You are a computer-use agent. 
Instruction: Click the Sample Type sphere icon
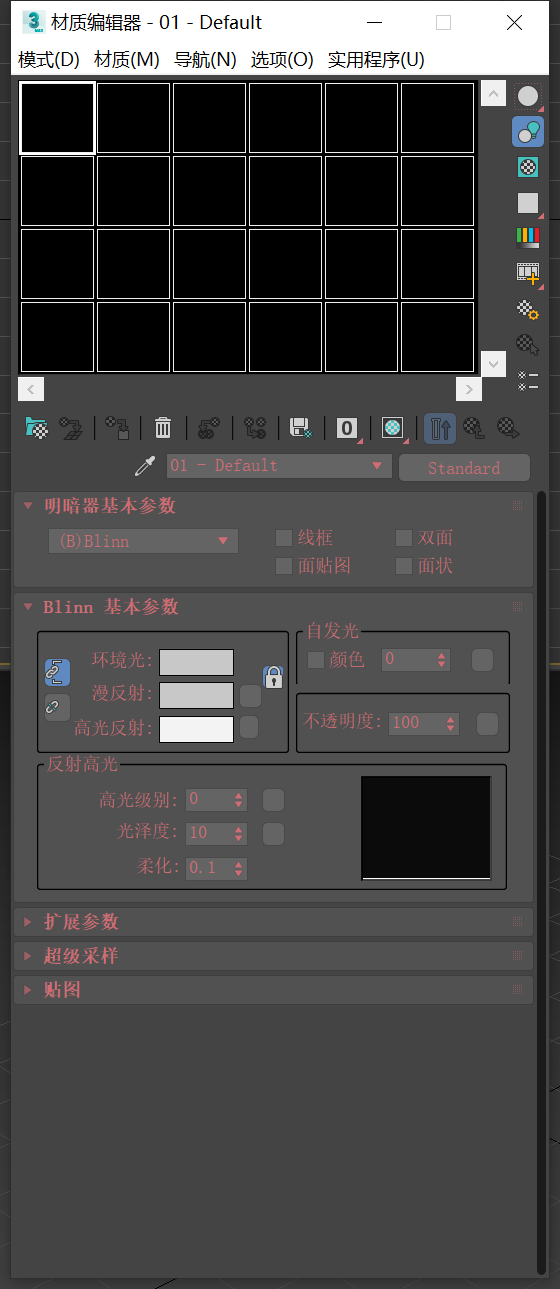click(528, 96)
